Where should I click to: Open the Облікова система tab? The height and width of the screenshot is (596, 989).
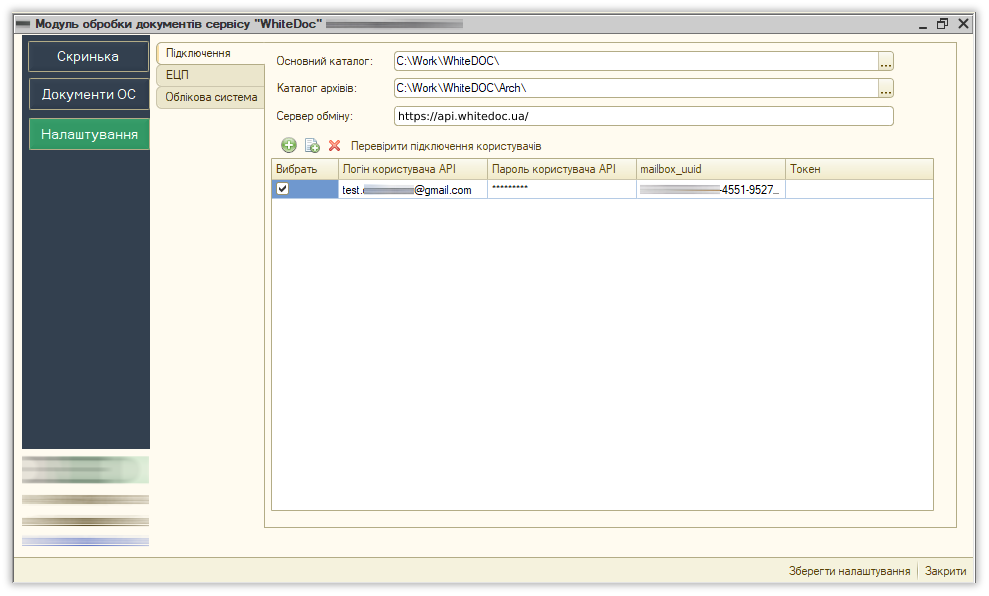(211, 97)
